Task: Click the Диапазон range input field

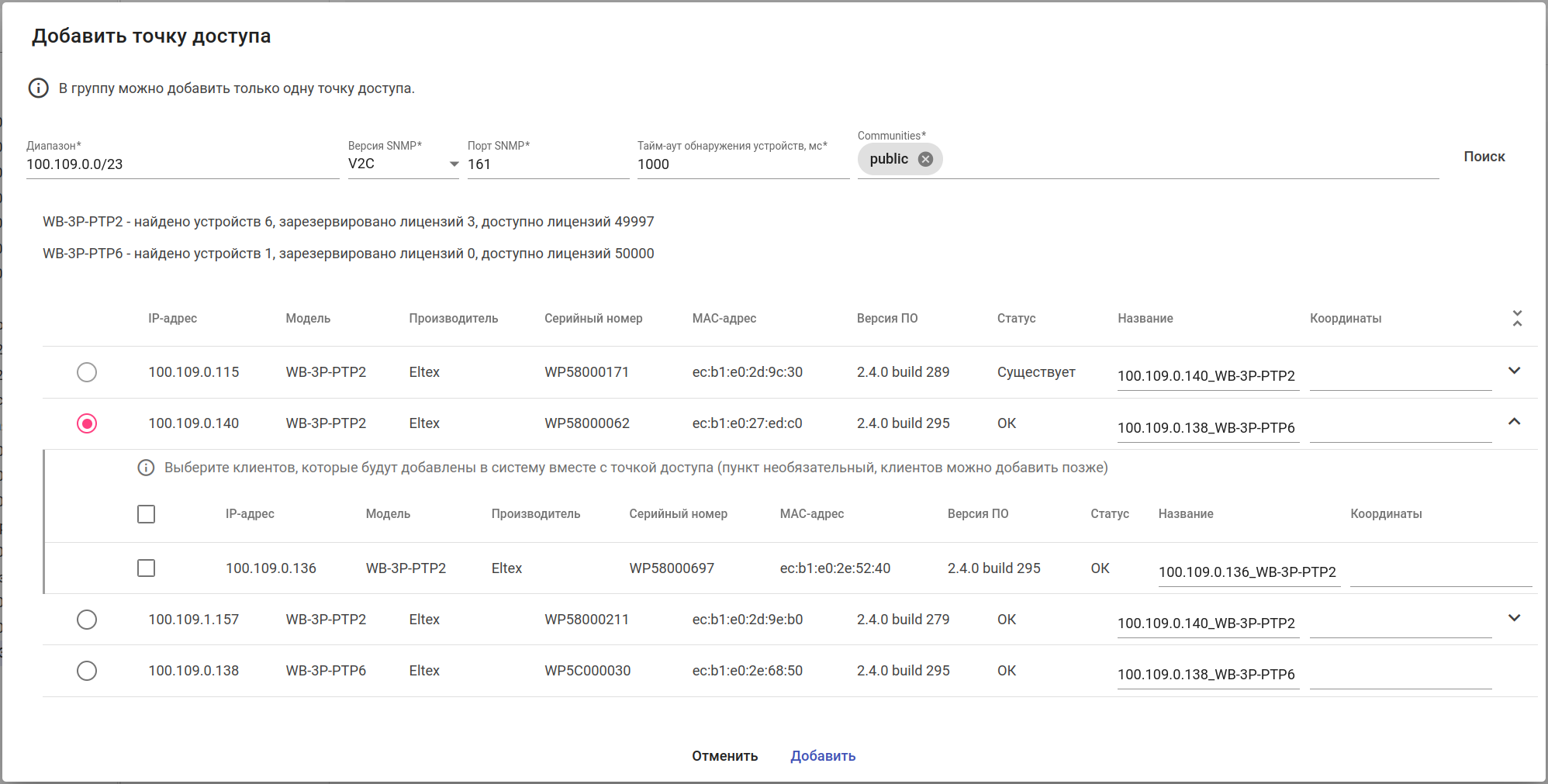Action: (x=182, y=164)
